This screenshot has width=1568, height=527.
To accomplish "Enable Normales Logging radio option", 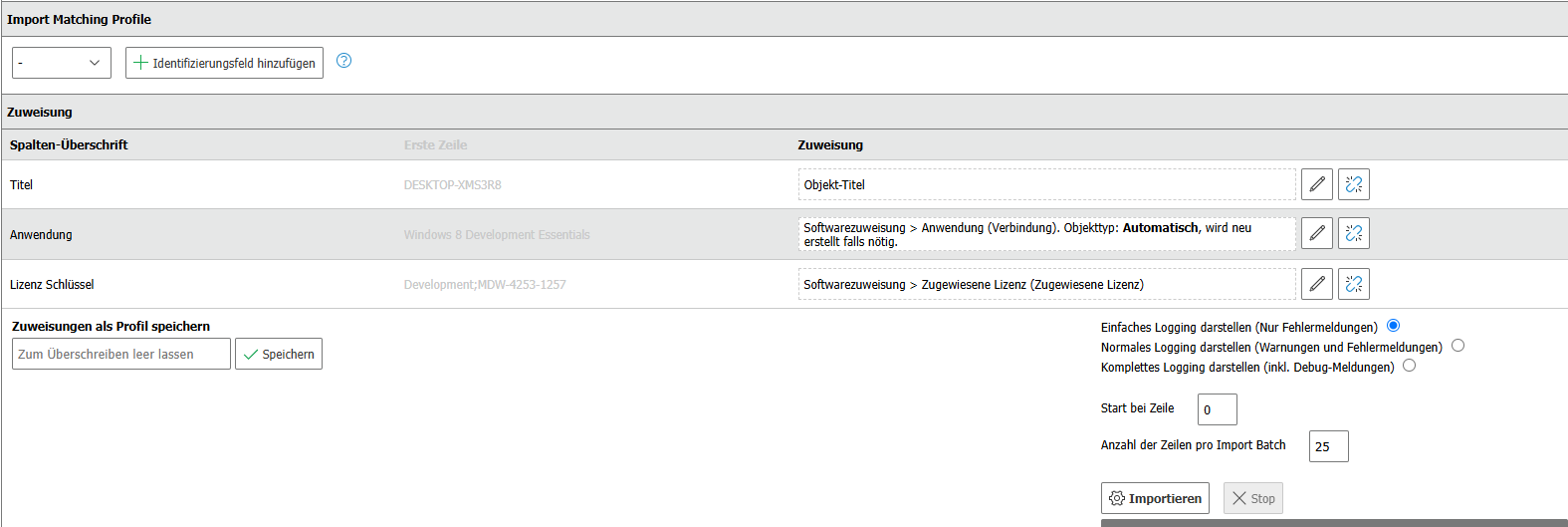I will (x=1457, y=346).
